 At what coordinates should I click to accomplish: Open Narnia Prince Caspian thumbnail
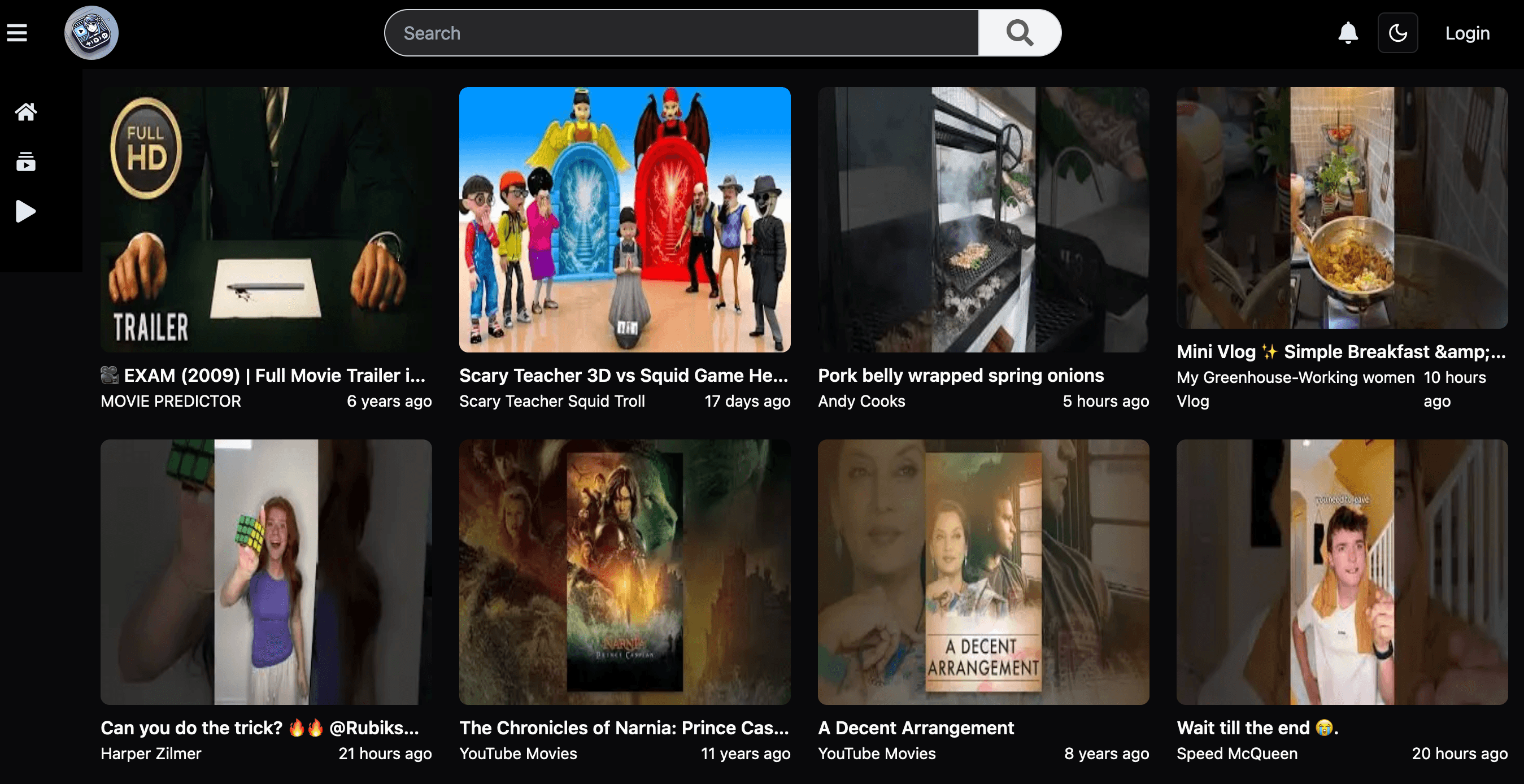point(625,572)
